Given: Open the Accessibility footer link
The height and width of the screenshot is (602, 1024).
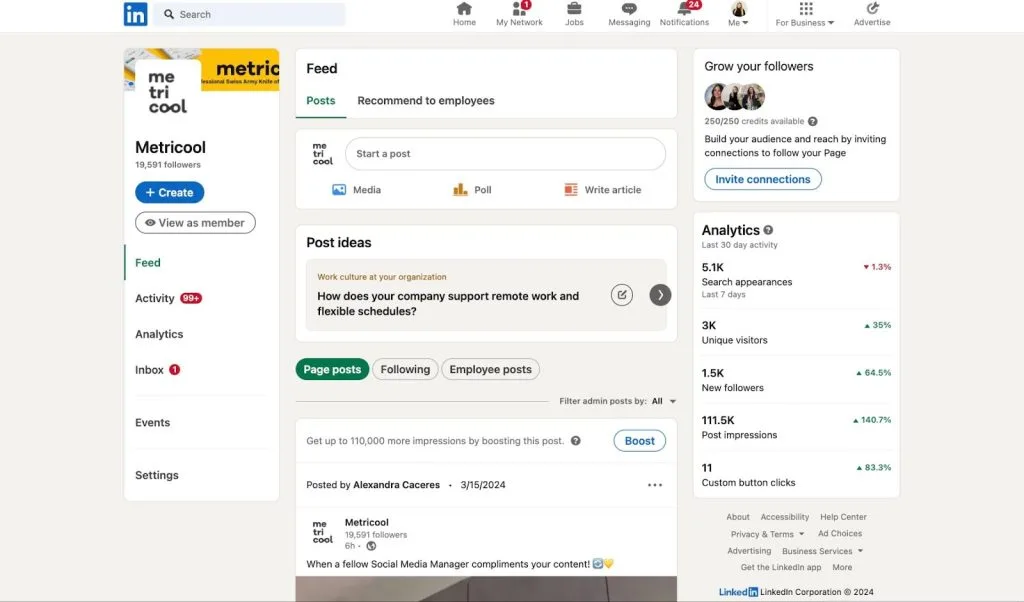Looking at the screenshot, I should point(784,516).
